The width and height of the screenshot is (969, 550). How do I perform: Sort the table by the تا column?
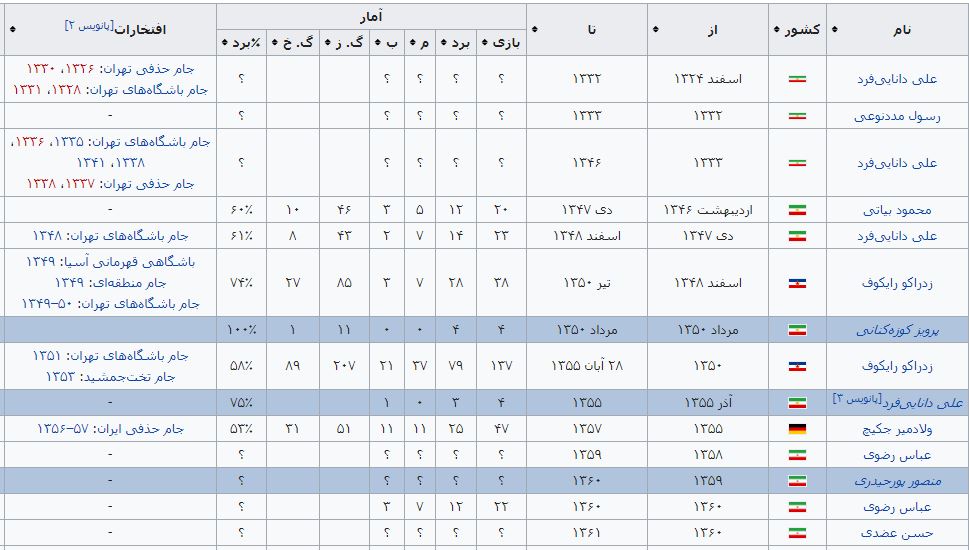[x=534, y=29]
